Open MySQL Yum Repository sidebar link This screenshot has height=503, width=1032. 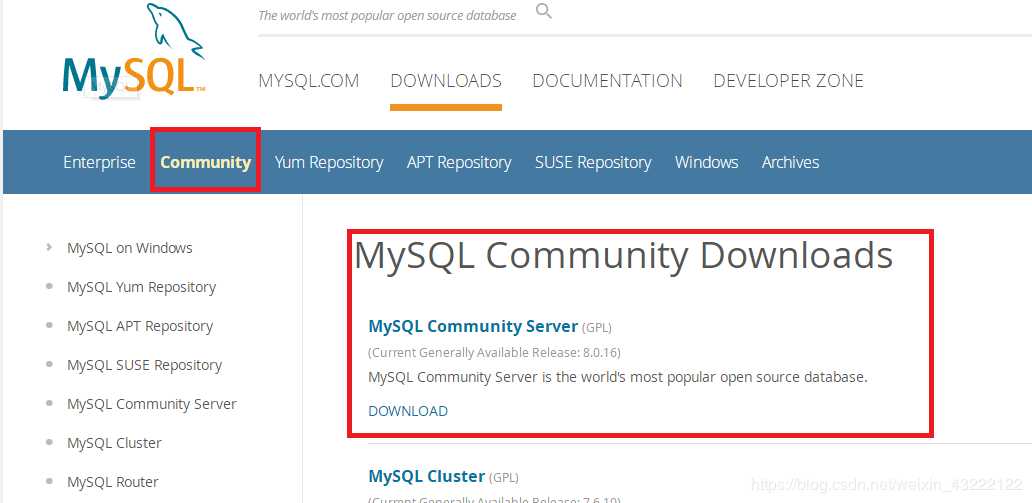pyautogui.click(x=142, y=288)
